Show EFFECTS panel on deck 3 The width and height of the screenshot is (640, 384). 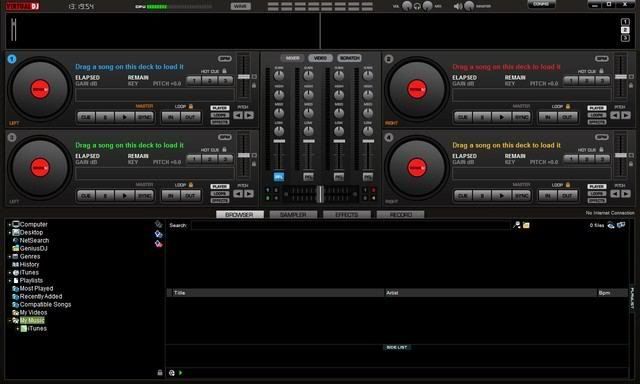click(220, 201)
